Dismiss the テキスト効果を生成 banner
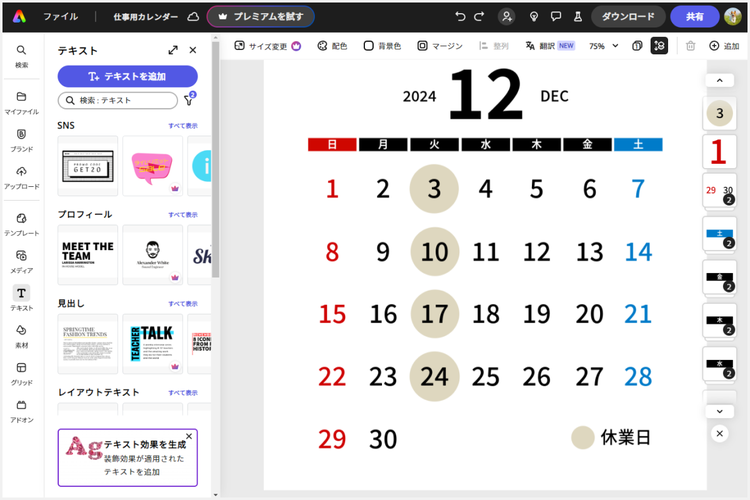750x500 pixels. coord(189,436)
